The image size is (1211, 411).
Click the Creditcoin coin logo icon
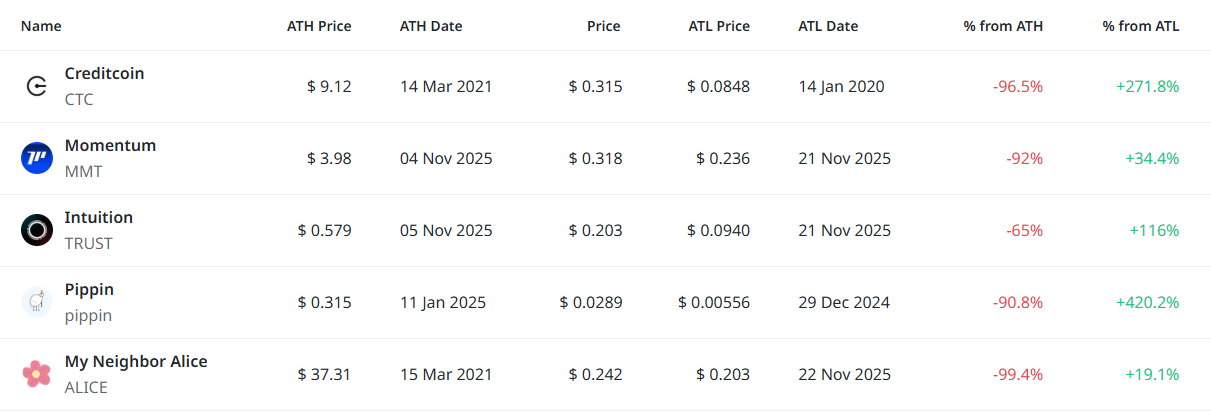pos(36,87)
